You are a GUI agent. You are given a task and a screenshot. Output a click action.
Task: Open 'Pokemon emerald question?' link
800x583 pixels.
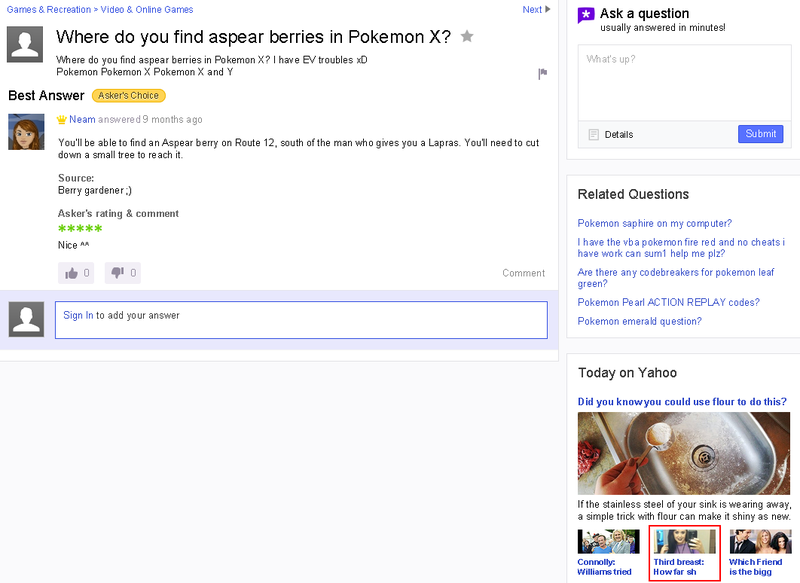[639, 321]
